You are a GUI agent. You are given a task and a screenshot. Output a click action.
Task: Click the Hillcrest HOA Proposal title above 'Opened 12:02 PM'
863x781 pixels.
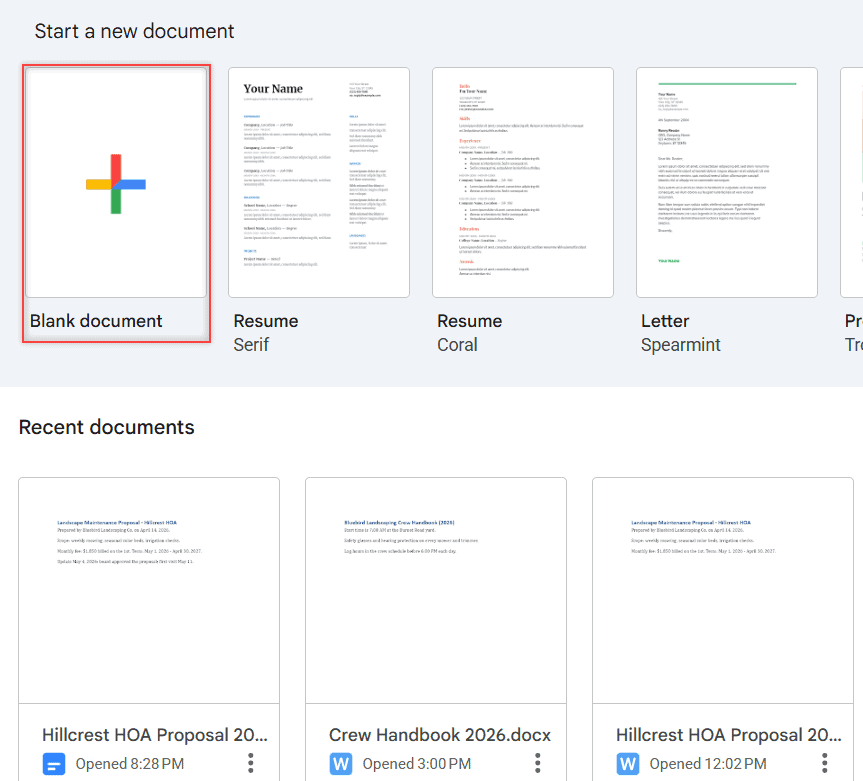[729, 735]
